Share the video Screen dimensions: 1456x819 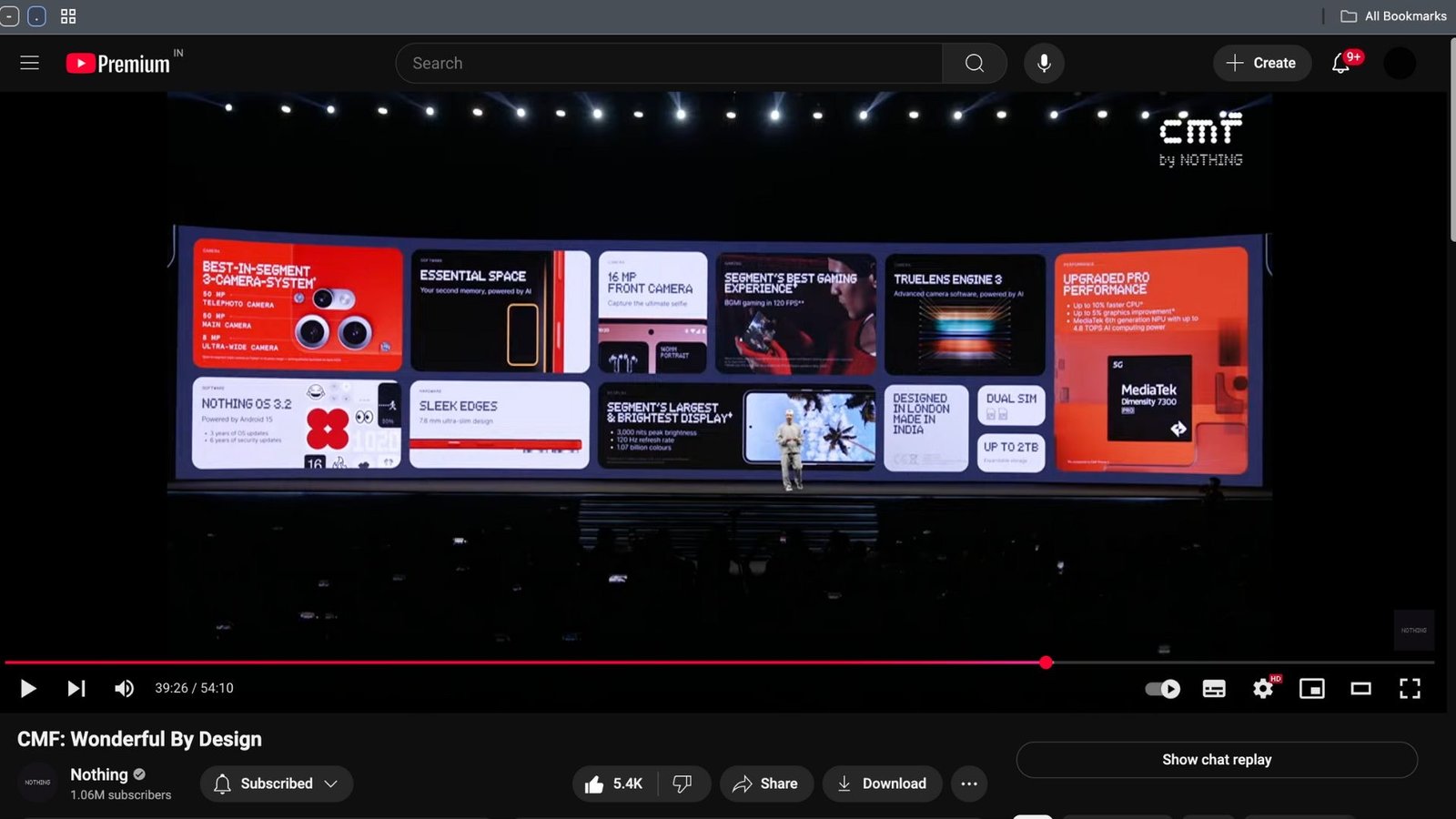(765, 784)
